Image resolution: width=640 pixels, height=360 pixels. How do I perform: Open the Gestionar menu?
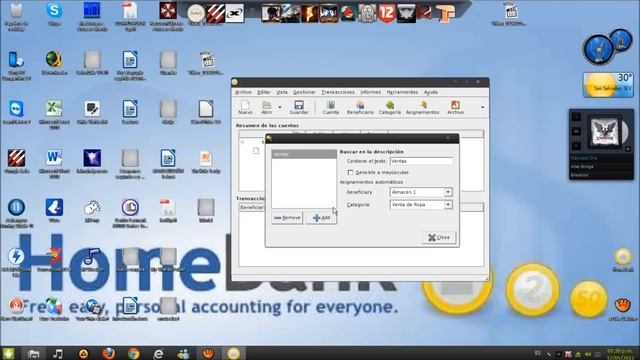click(x=304, y=92)
